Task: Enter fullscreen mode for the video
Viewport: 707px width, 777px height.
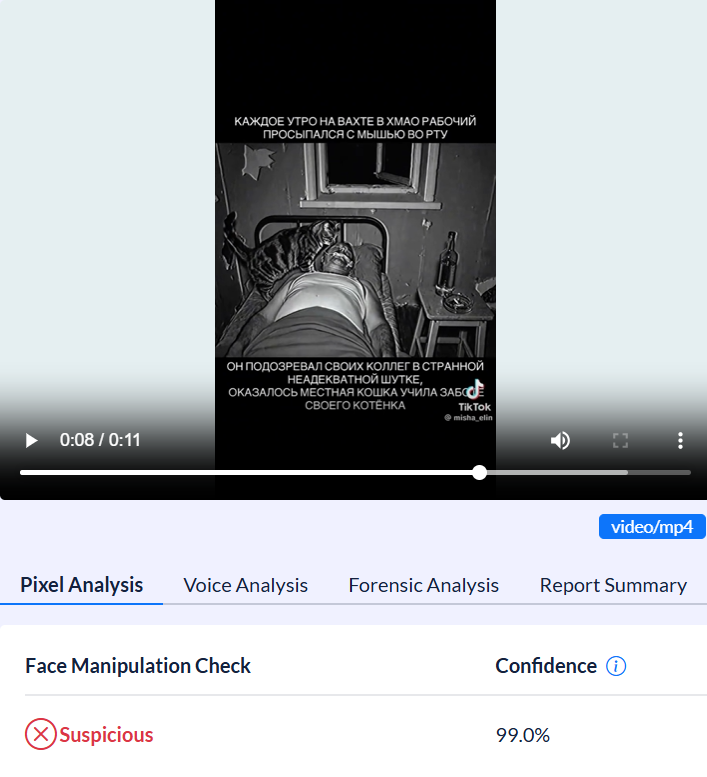Action: (x=620, y=441)
